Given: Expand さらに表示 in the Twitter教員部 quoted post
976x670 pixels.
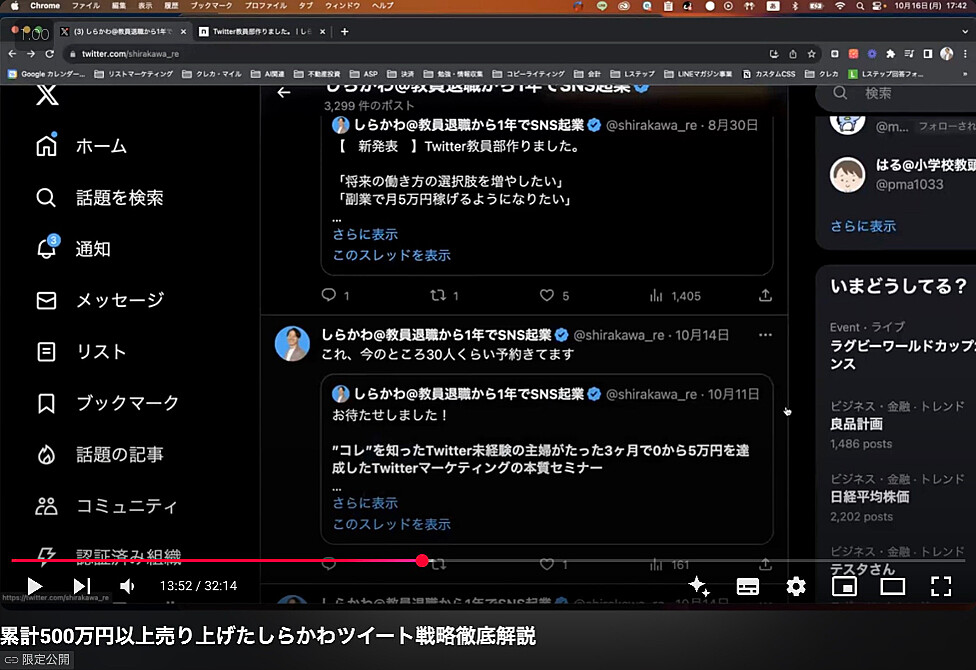Looking at the screenshot, I should click(365, 235).
